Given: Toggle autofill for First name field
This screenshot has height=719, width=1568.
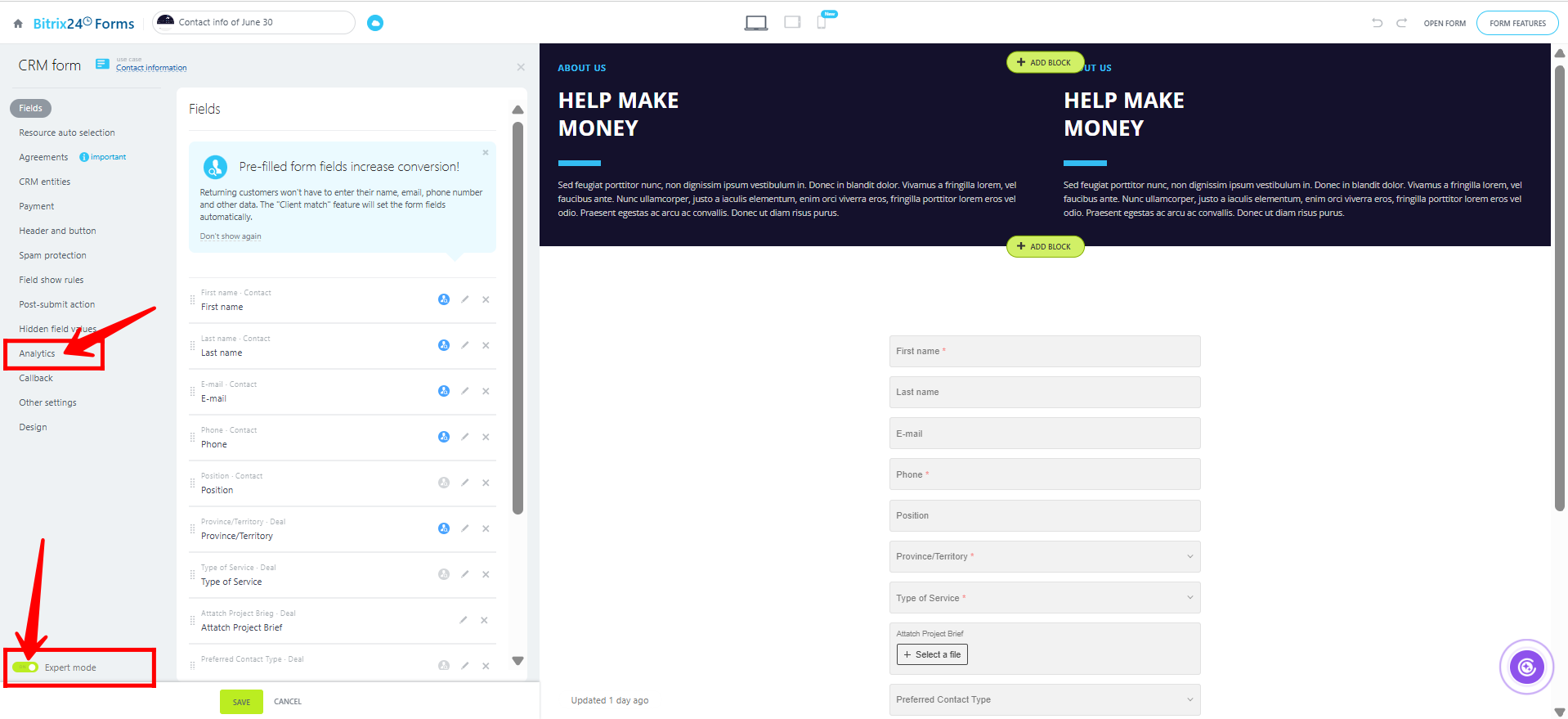Looking at the screenshot, I should [444, 299].
